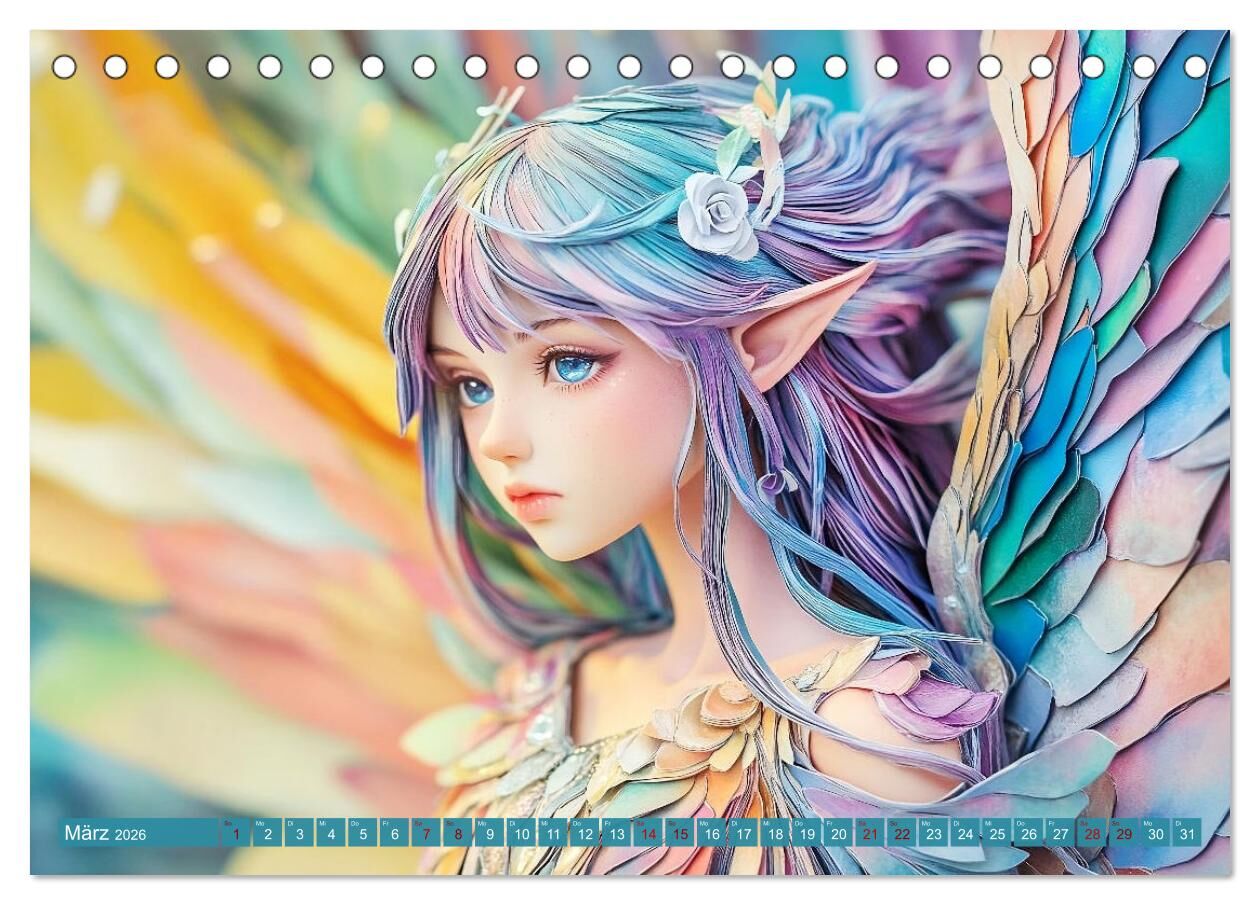The height and width of the screenshot is (905, 1260).
Task: Choose date 25 in the calendar strip
Action: coord(997,833)
